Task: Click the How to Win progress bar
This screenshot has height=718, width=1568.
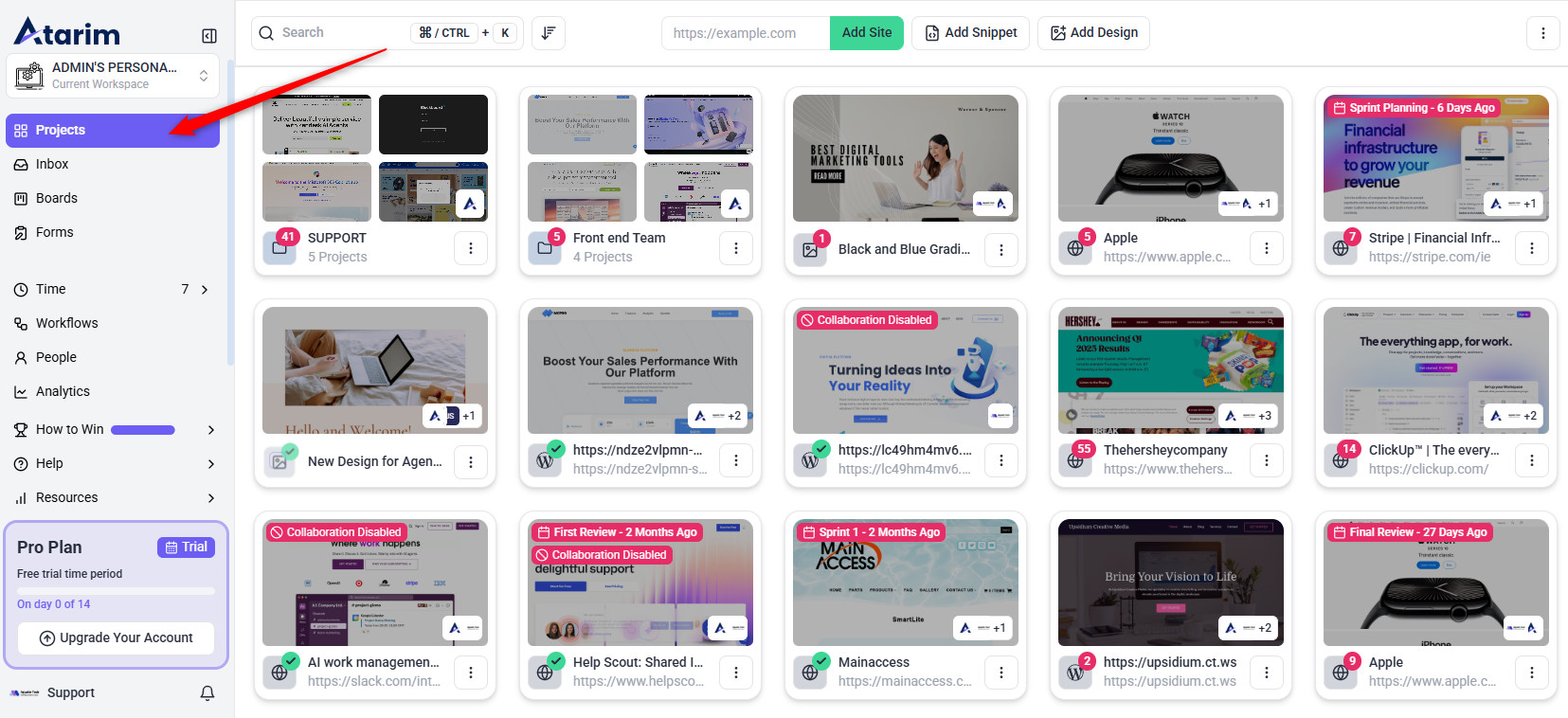Action: pyautogui.click(x=143, y=430)
